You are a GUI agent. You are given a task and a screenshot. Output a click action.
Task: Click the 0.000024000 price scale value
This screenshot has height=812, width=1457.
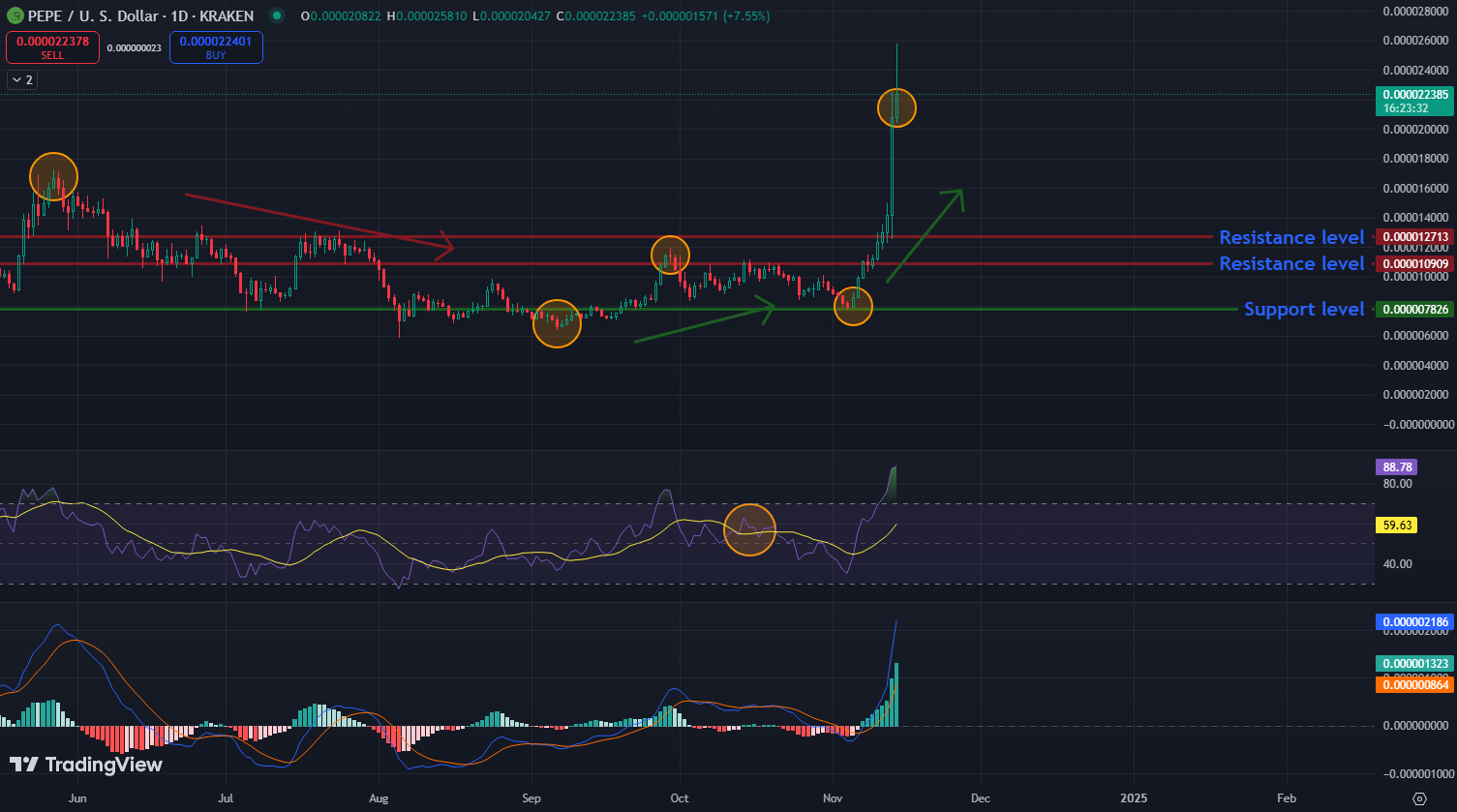1417,71
